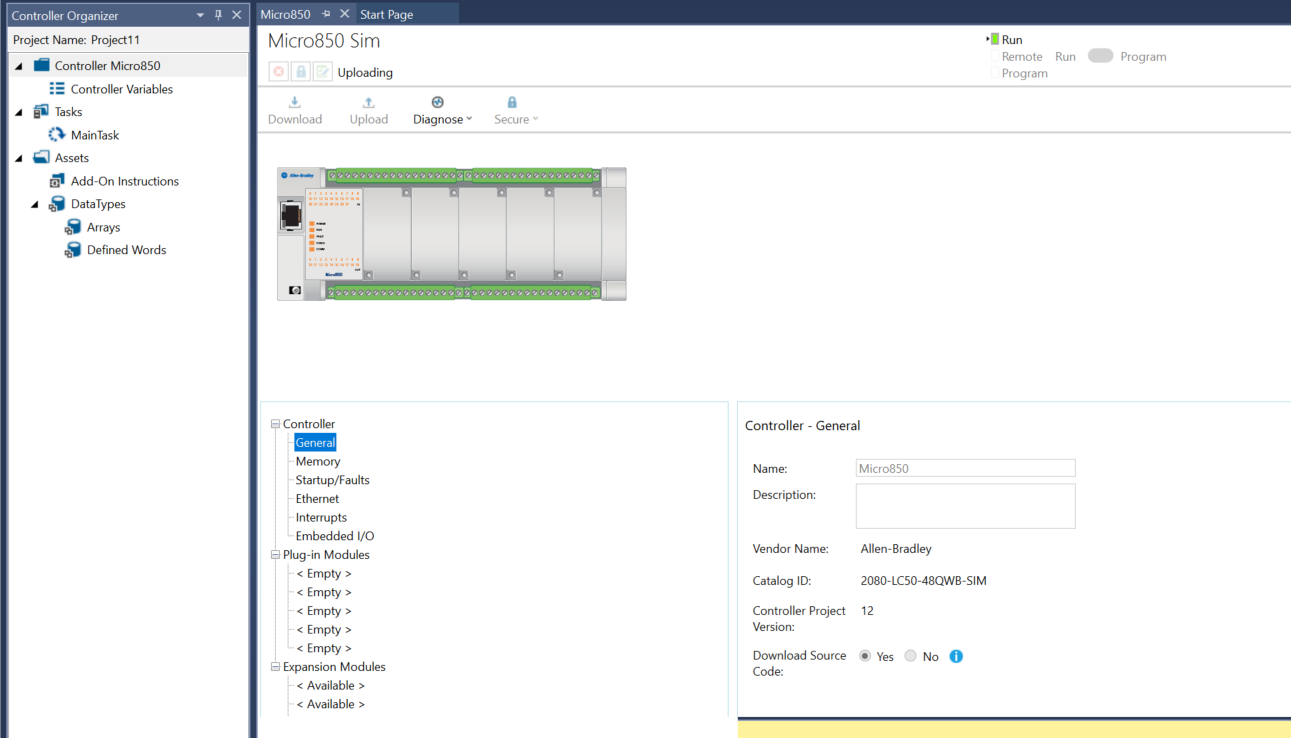Screen dimensions: 1291x738
Task: Close the Micro850 tab
Action: pos(345,14)
